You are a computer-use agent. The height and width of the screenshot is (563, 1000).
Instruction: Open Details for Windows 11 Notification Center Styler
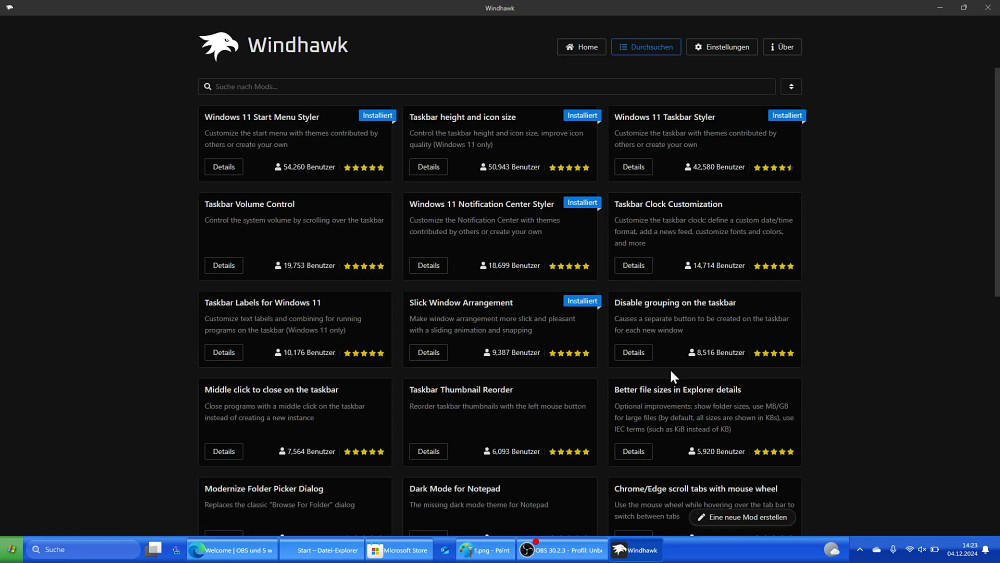click(x=428, y=265)
